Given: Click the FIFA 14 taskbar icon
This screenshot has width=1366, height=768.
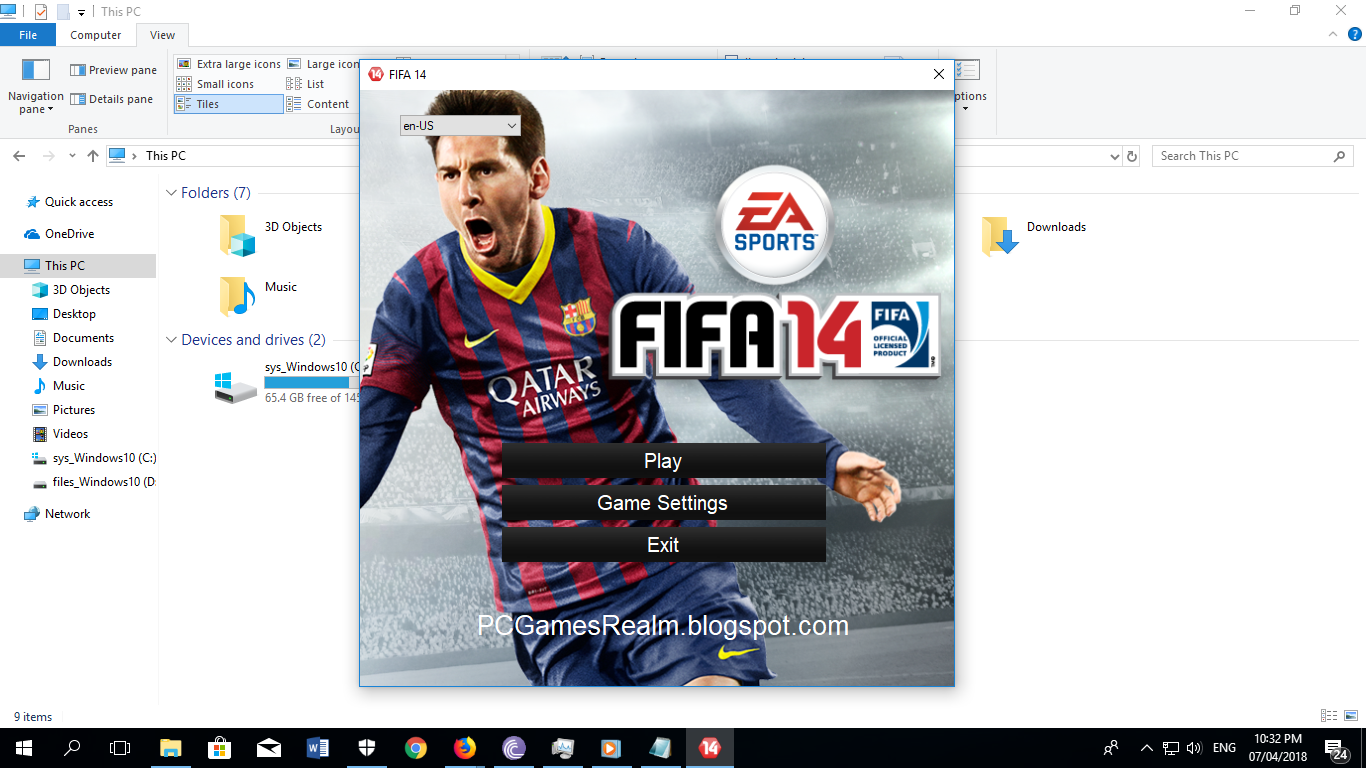Looking at the screenshot, I should tap(710, 748).
